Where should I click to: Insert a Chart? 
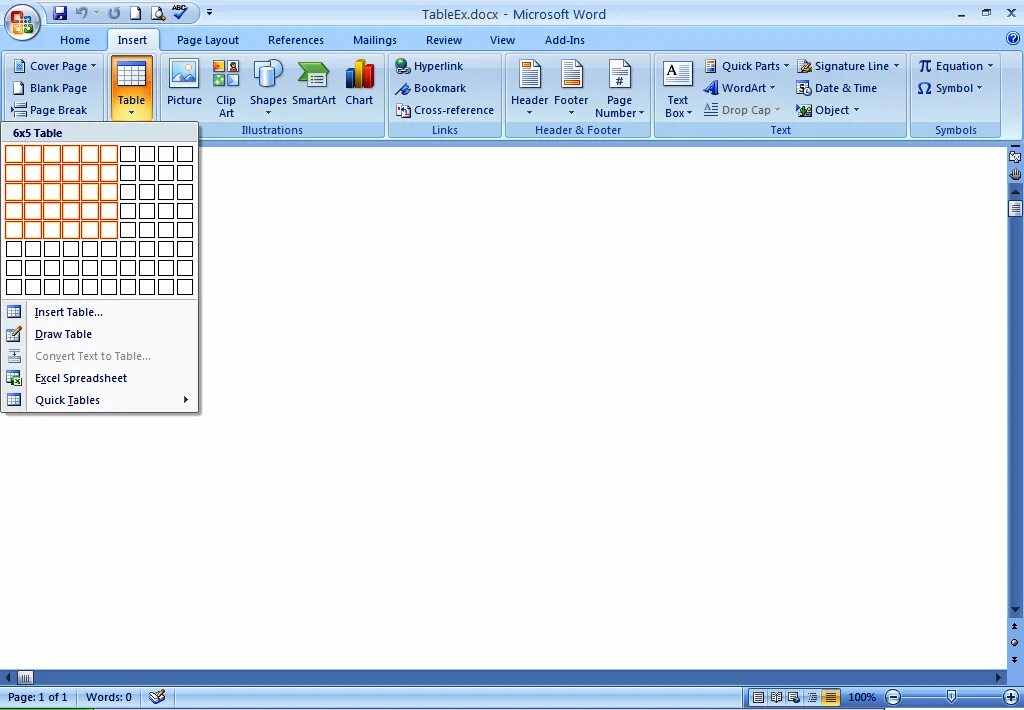tap(359, 83)
